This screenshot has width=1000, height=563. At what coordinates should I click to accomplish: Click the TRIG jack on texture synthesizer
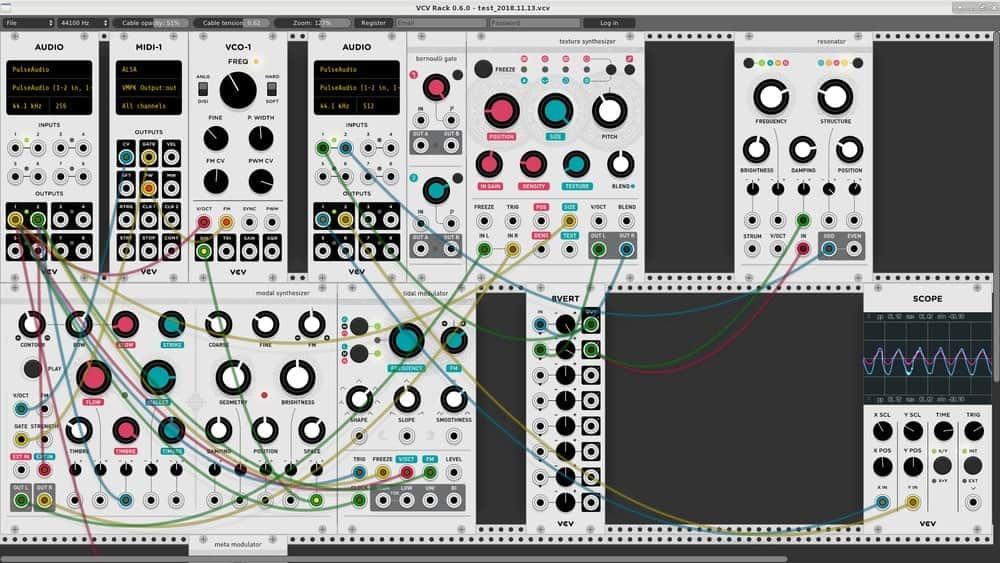point(513,221)
